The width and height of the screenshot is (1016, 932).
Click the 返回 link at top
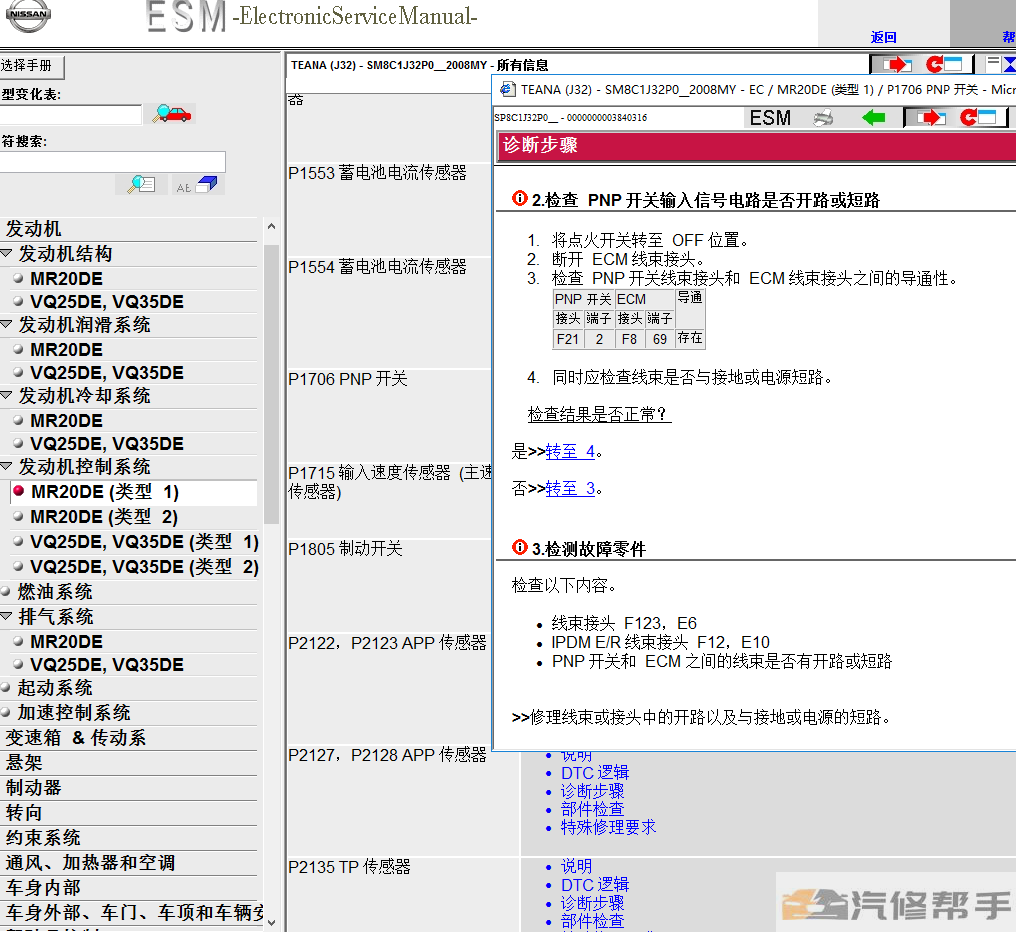[x=884, y=37]
